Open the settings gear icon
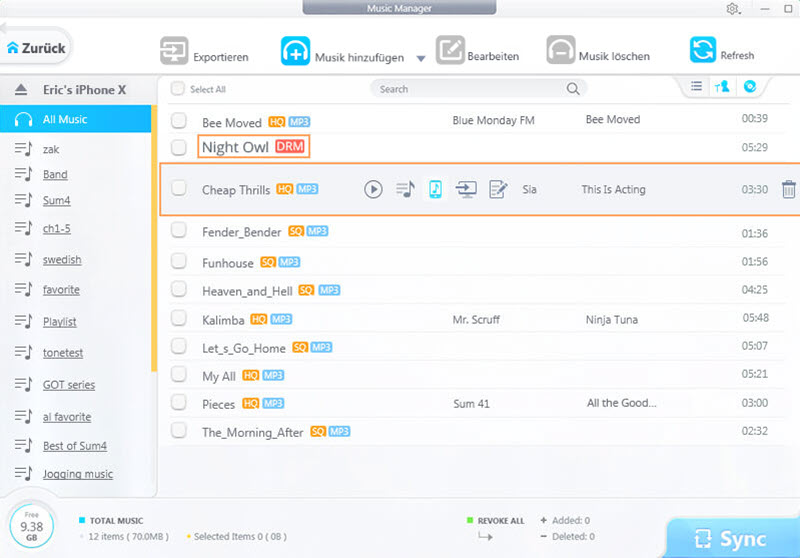Image resolution: width=800 pixels, height=558 pixels. tap(733, 9)
